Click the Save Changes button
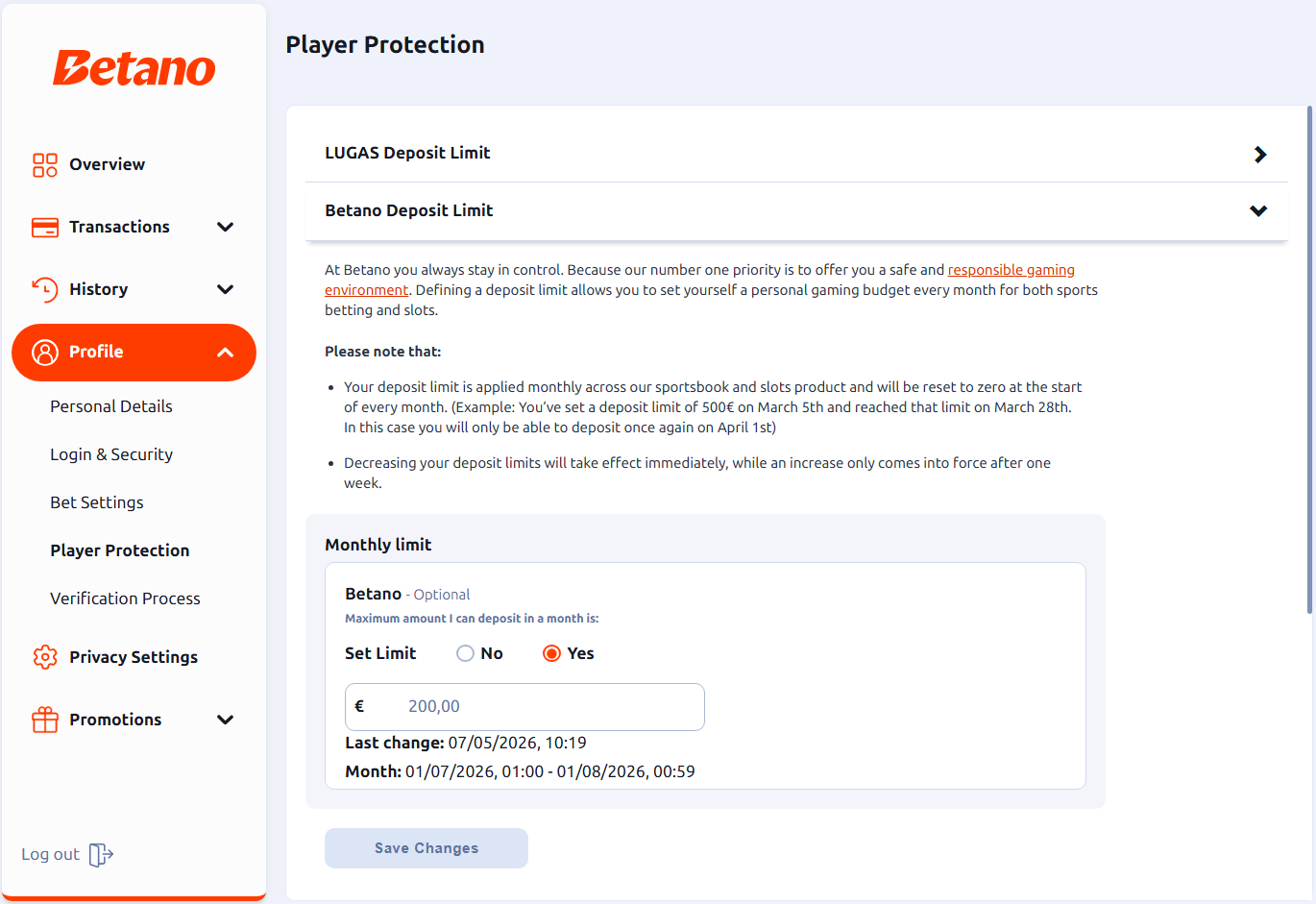Image resolution: width=1316 pixels, height=904 pixels. (426, 848)
